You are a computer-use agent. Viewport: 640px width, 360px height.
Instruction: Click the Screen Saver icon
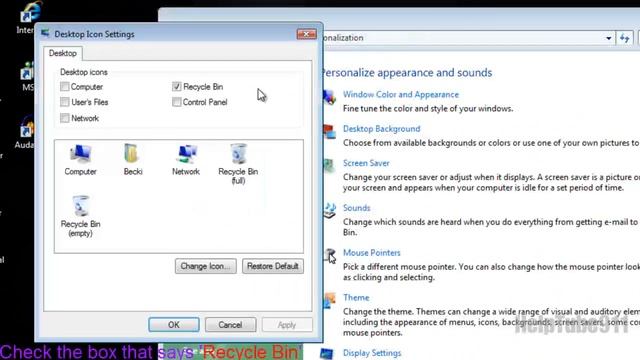click(329, 165)
